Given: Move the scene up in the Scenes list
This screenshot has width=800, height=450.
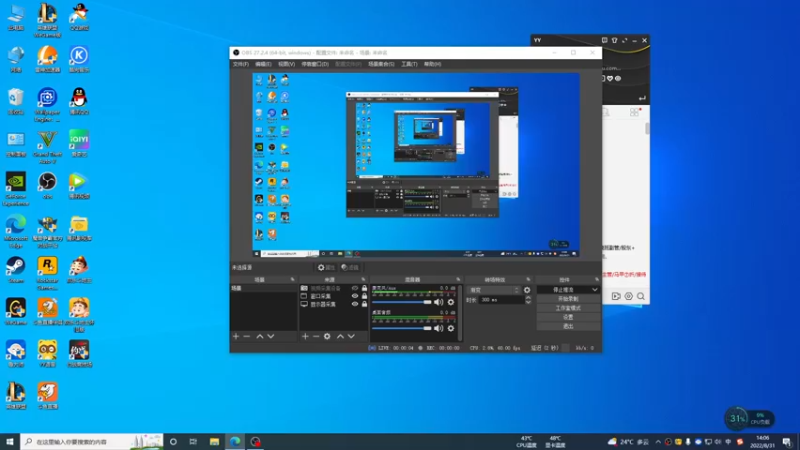Looking at the screenshot, I should click(x=260, y=336).
